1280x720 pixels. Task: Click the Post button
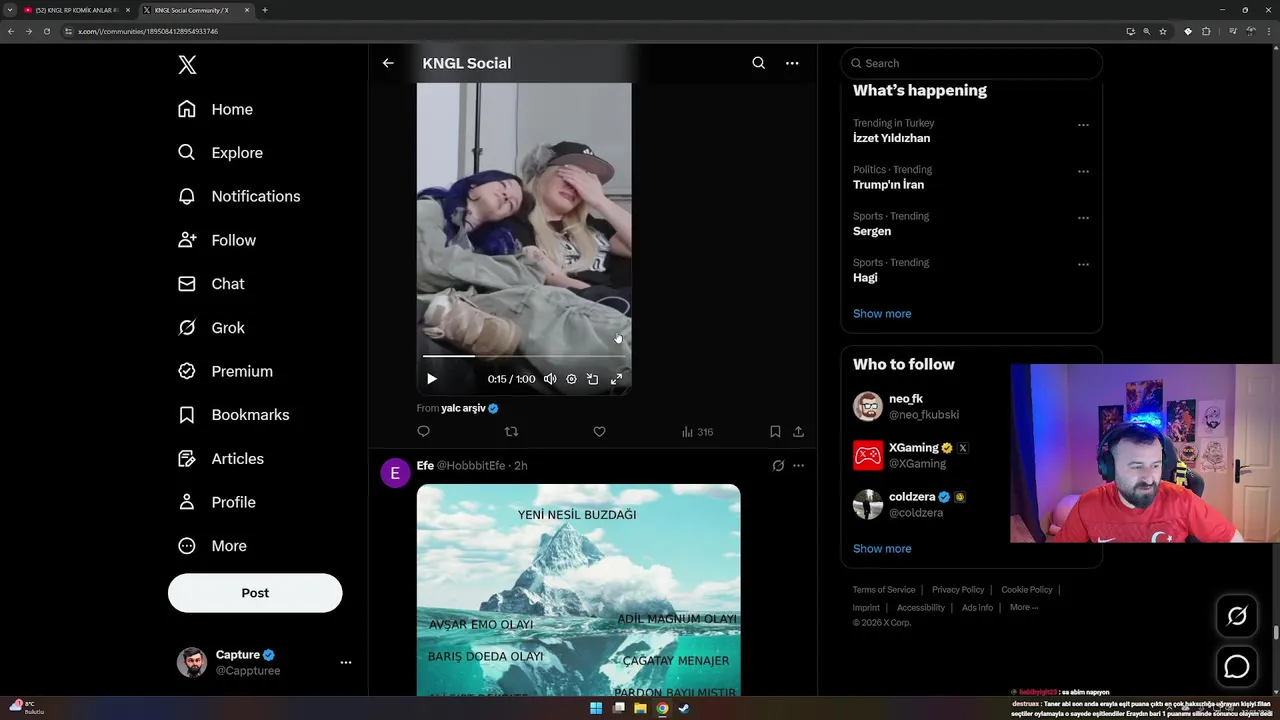point(255,593)
